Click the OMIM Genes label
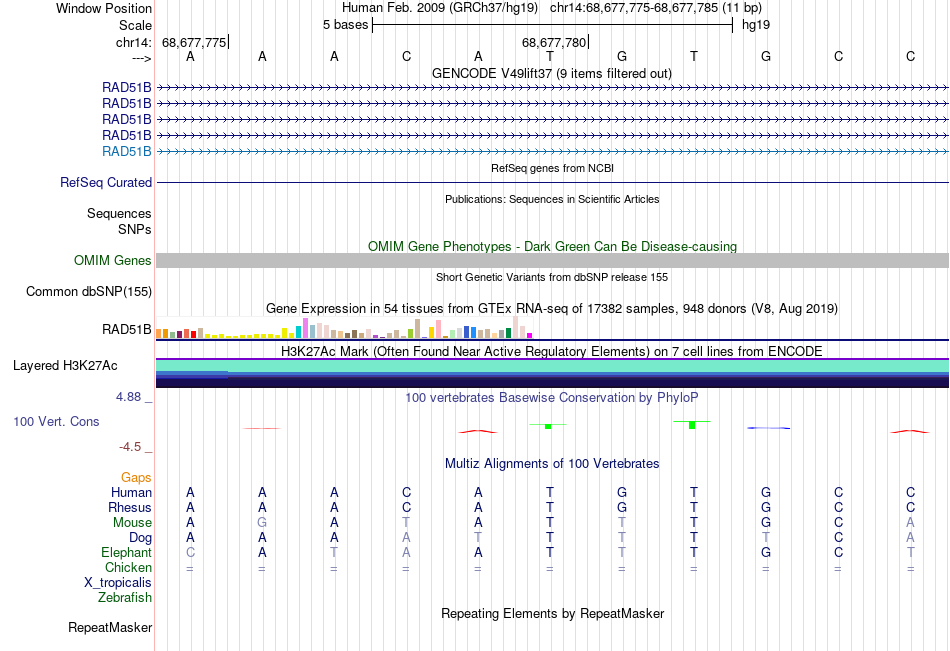 pyautogui.click(x=113, y=260)
